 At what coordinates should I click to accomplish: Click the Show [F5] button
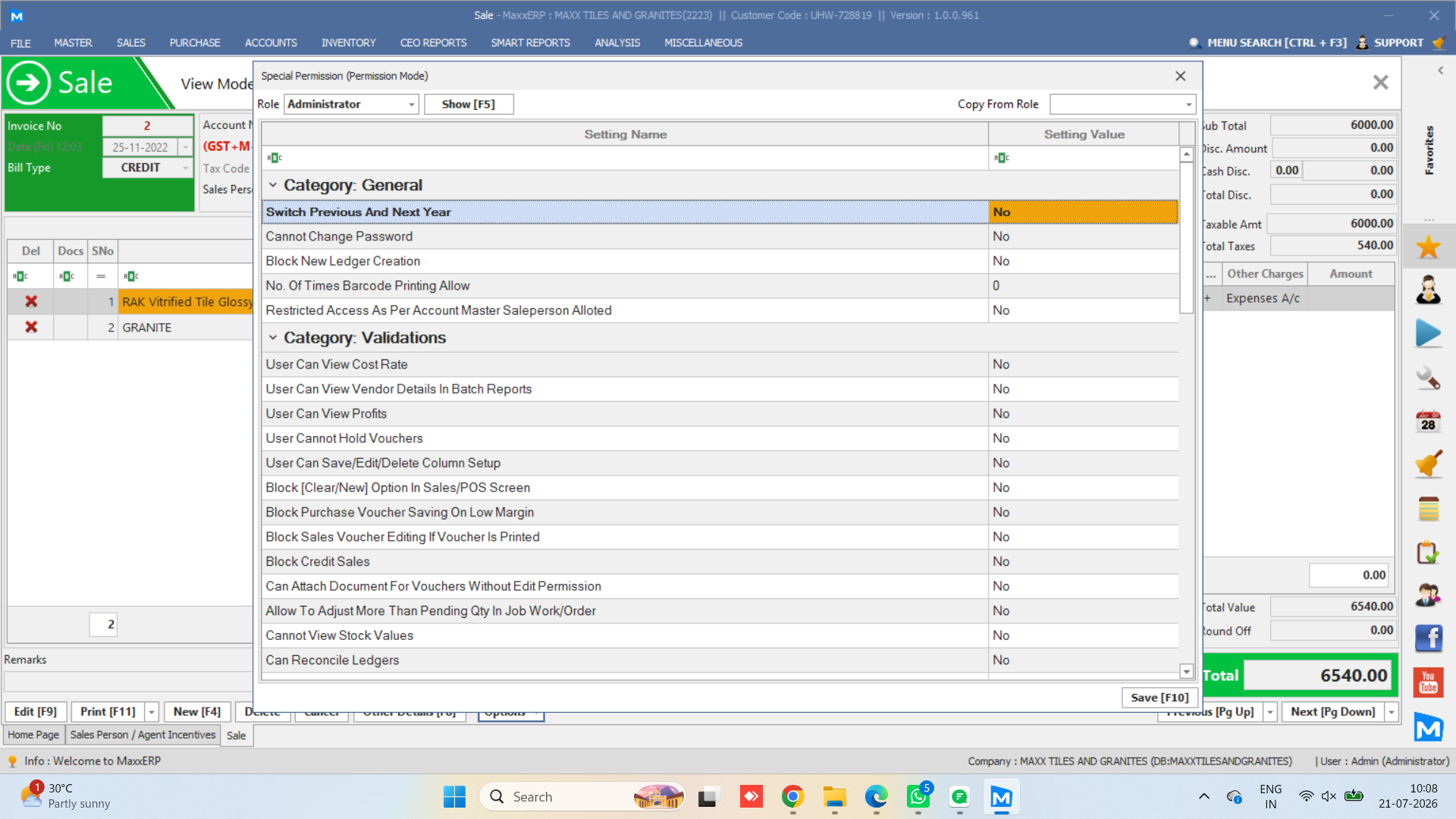click(469, 105)
